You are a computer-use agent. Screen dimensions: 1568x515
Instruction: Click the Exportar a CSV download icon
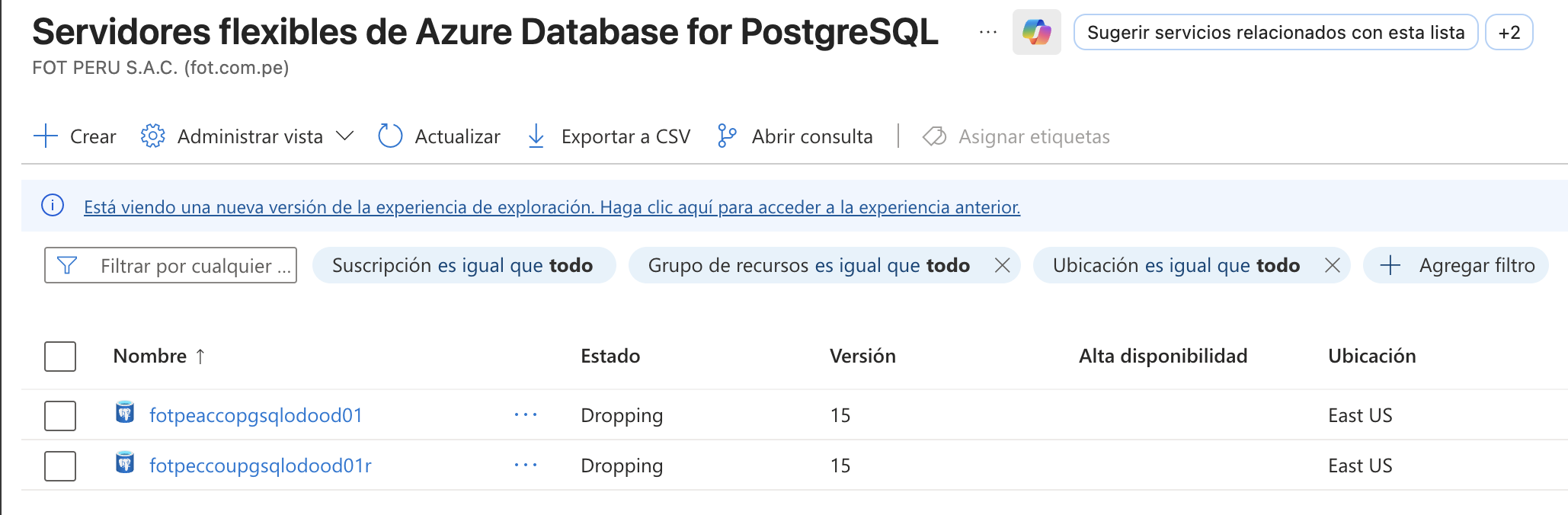(x=536, y=136)
